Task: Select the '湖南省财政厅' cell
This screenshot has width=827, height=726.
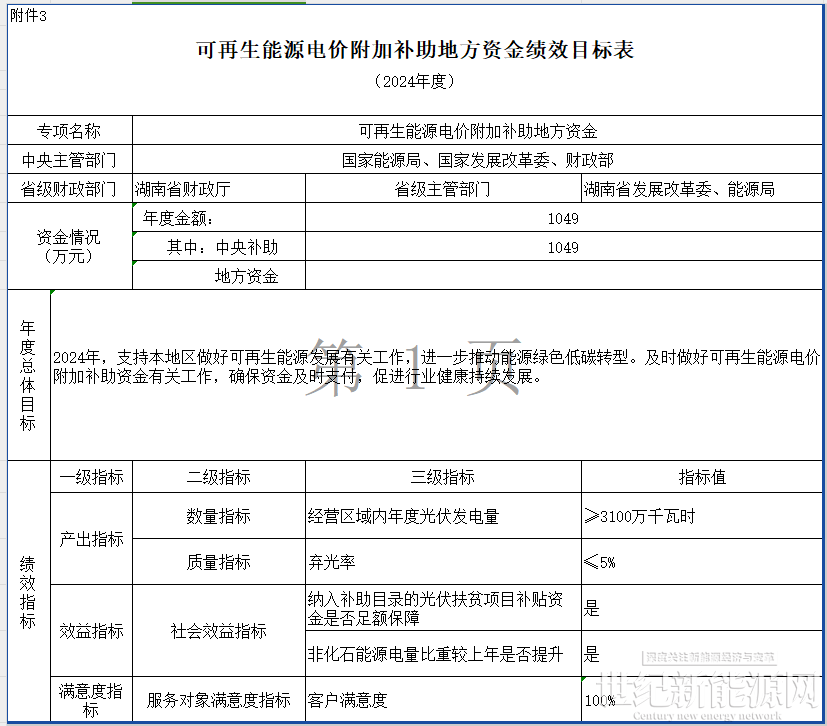Action: tap(219, 189)
